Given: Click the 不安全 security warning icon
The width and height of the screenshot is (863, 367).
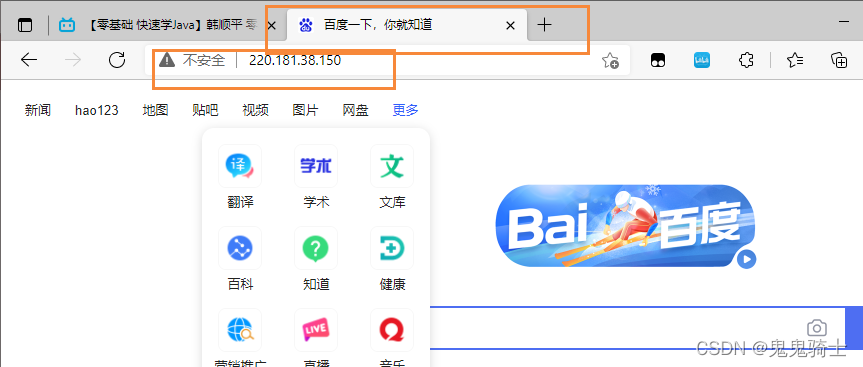Looking at the screenshot, I should pos(167,60).
